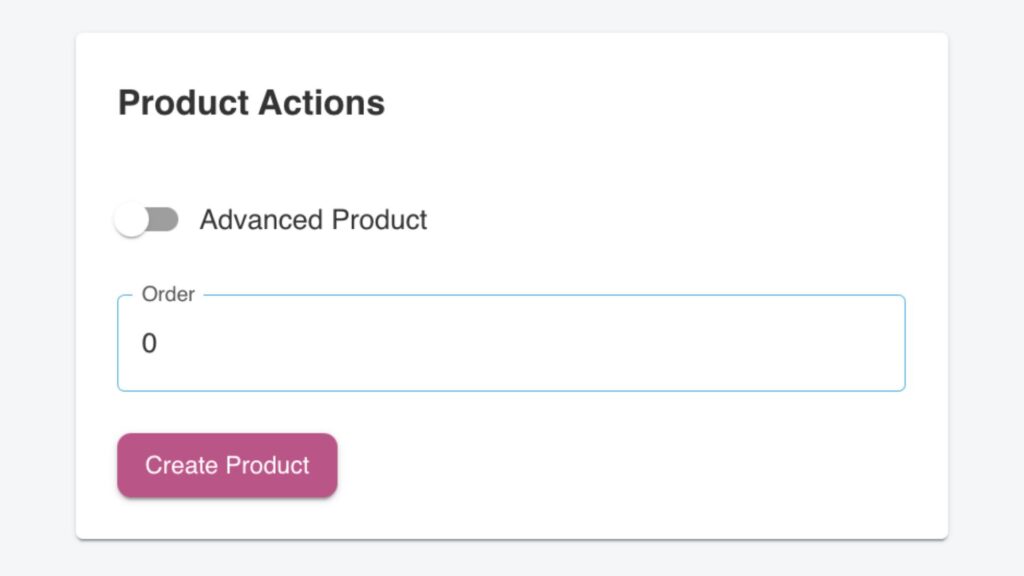This screenshot has width=1024, height=576.
Task: Click the floating "Order" field label
Action: [x=168, y=295]
